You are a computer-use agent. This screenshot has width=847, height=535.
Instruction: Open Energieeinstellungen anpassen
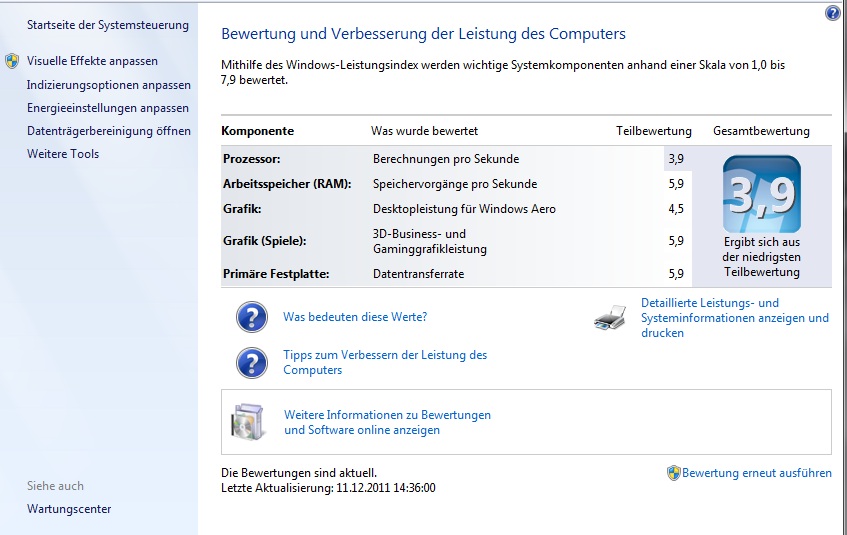tap(108, 108)
